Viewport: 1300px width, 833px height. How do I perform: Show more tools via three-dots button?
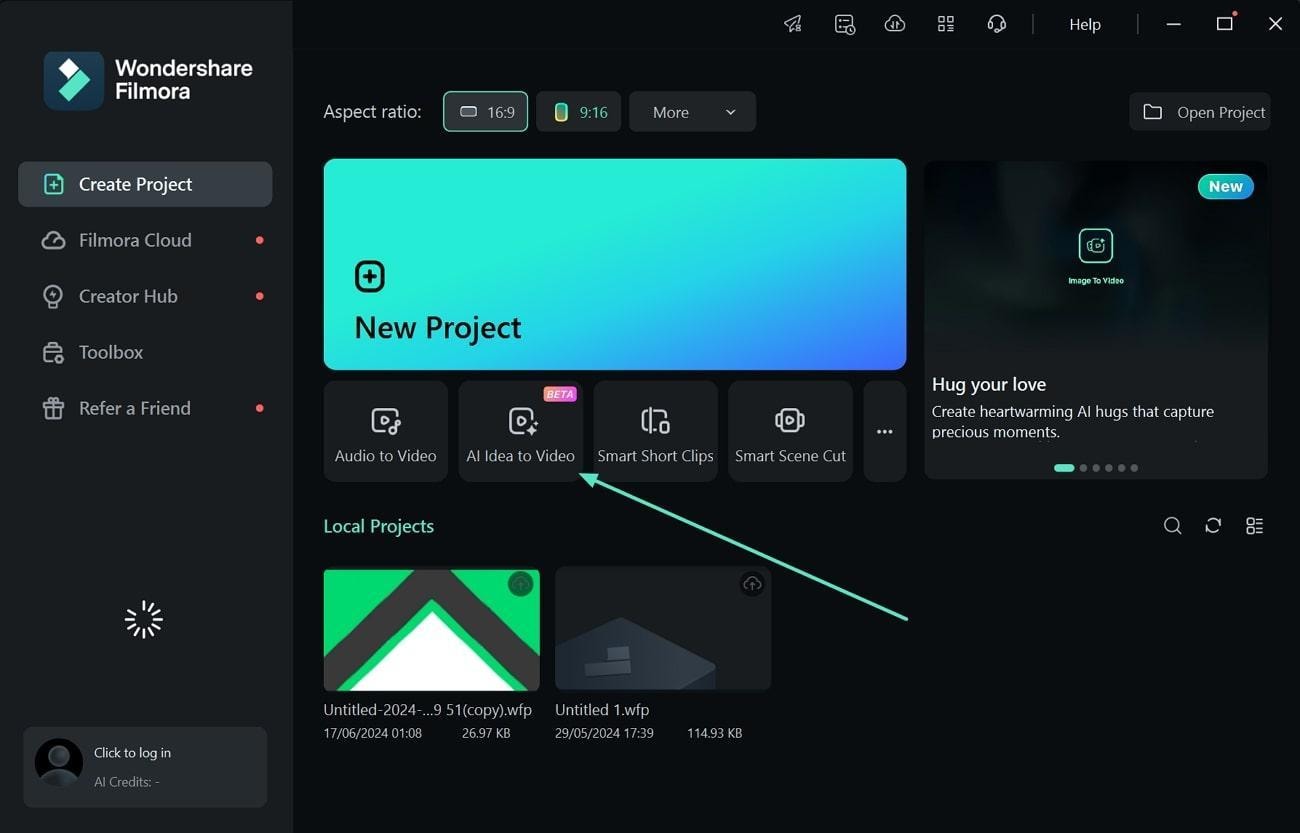pos(885,431)
